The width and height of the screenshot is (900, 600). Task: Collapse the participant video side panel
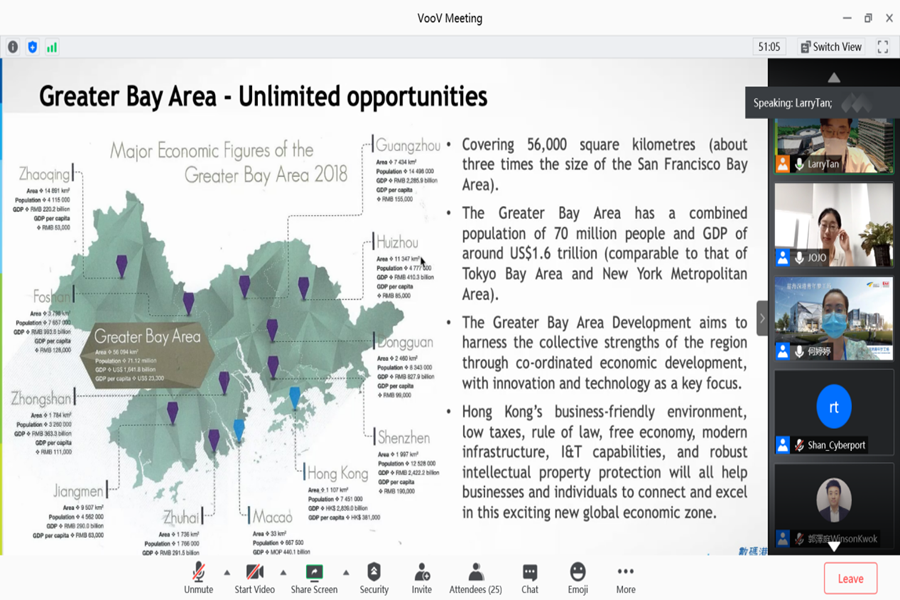pos(762,318)
